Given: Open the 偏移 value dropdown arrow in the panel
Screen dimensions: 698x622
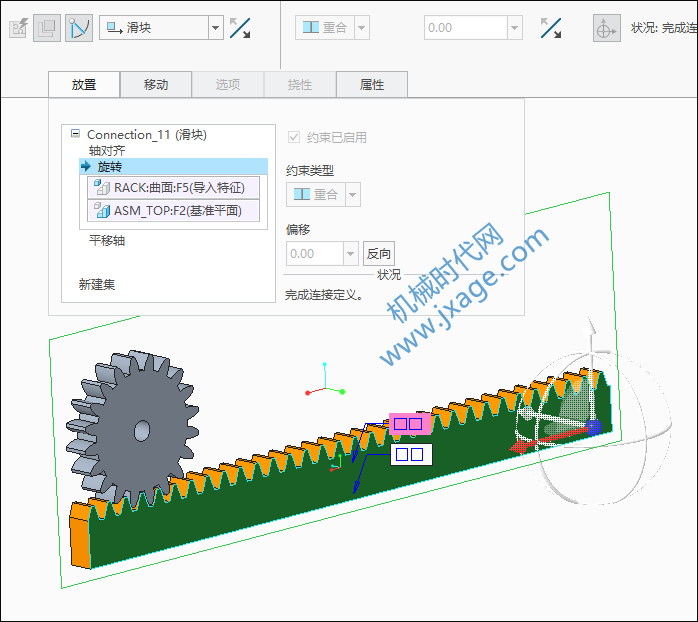Looking at the screenshot, I should coord(351,254).
